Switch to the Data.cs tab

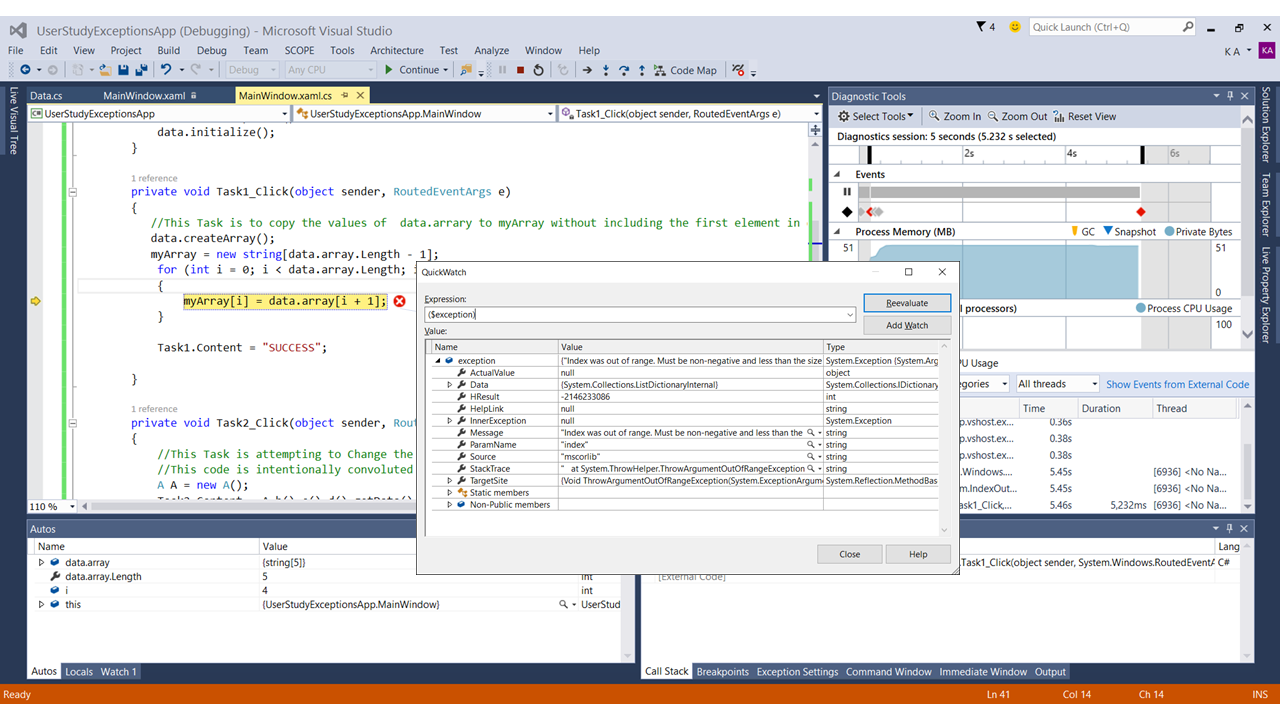pos(46,96)
